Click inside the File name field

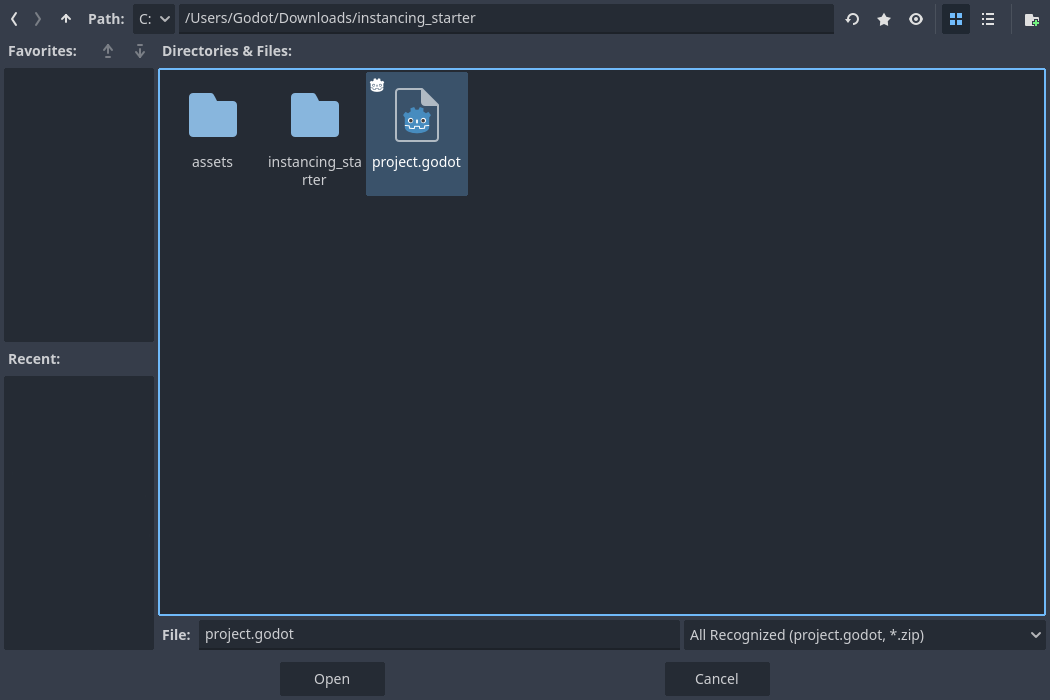[439, 634]
